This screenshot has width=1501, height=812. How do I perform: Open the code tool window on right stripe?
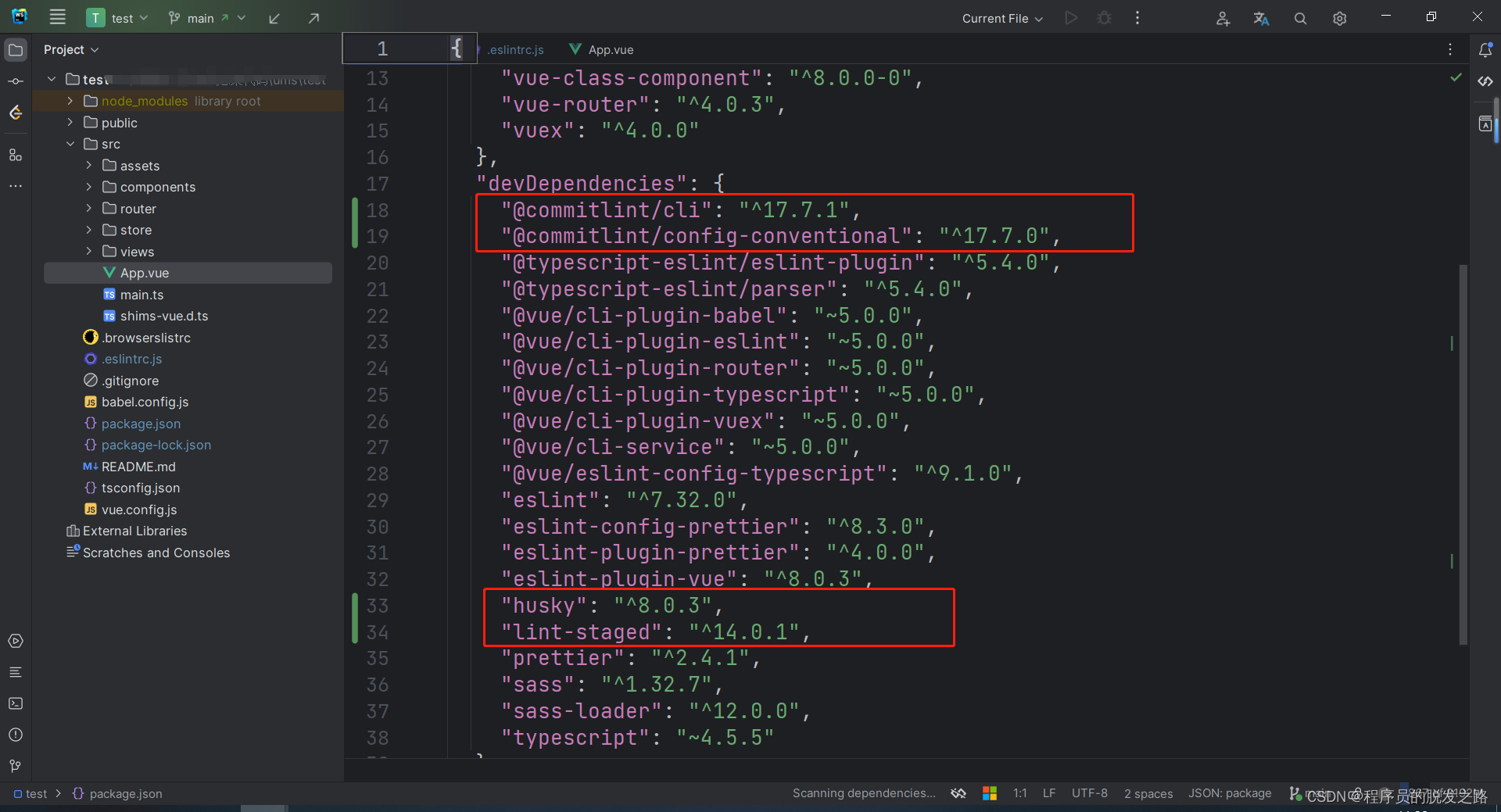[1485, 81]
